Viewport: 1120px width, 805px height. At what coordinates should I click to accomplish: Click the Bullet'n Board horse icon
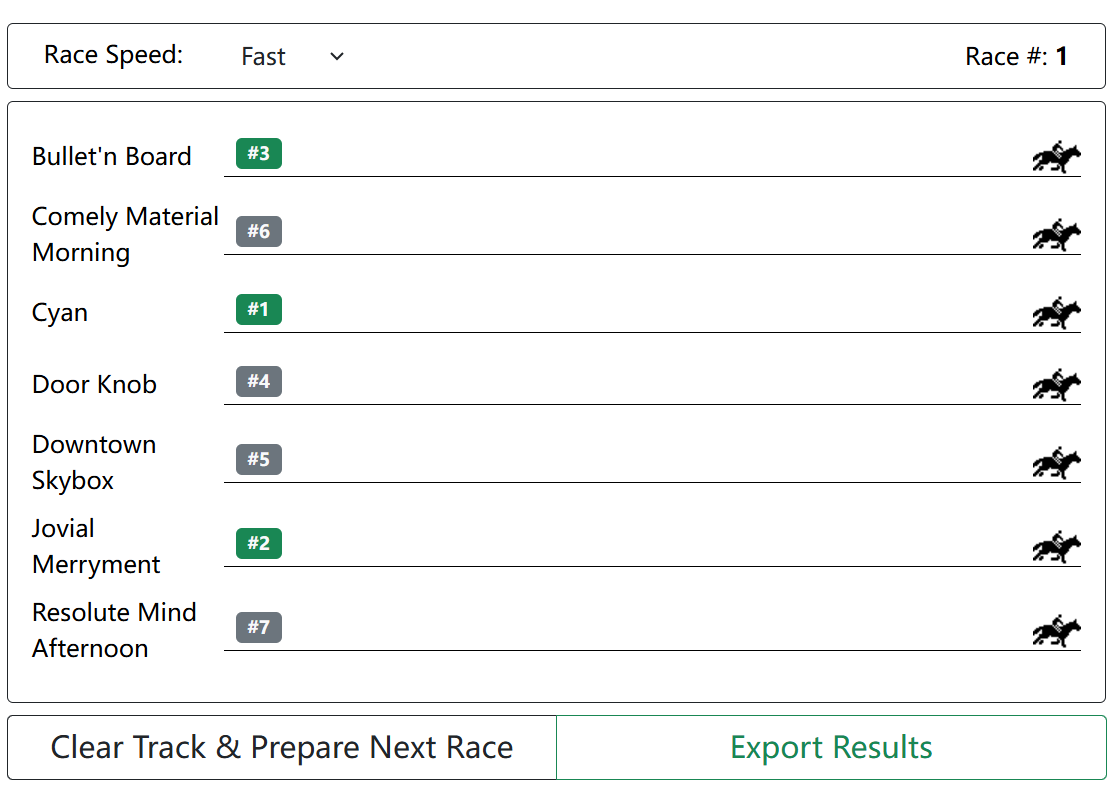tap(1057, 156)
